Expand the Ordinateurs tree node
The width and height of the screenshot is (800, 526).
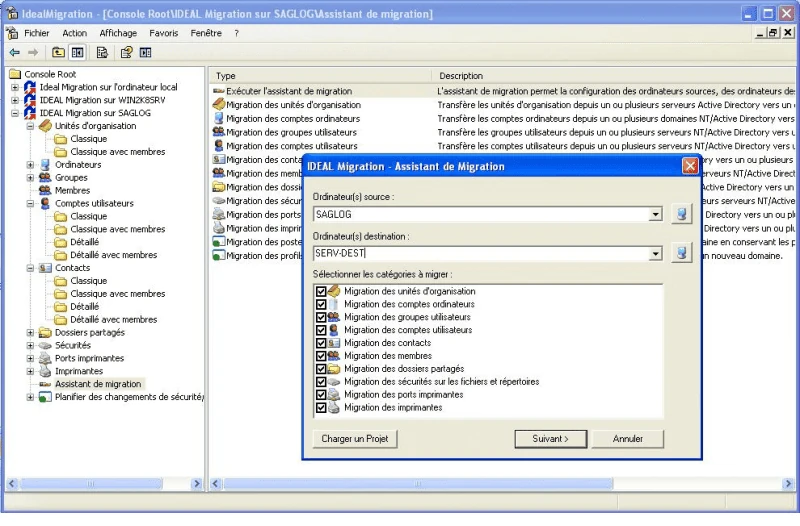30,164
